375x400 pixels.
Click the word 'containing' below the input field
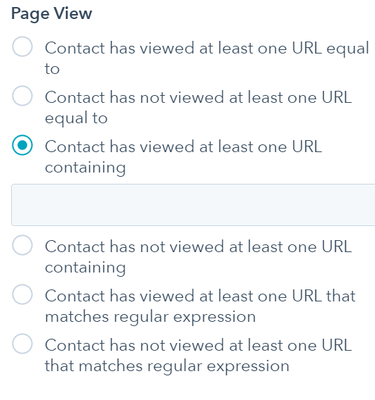[85, 268]
